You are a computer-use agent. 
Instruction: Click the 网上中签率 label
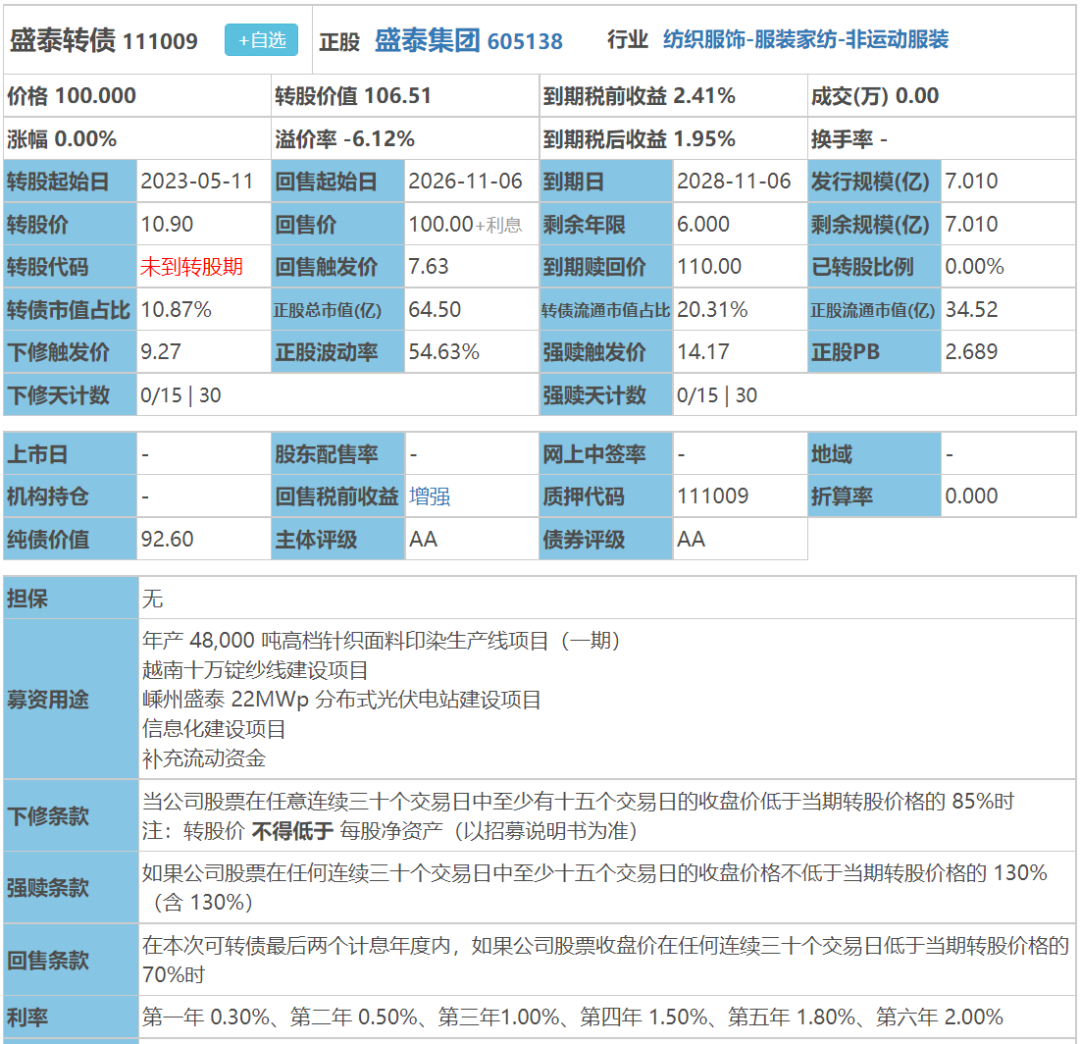(x=594, y=455)
